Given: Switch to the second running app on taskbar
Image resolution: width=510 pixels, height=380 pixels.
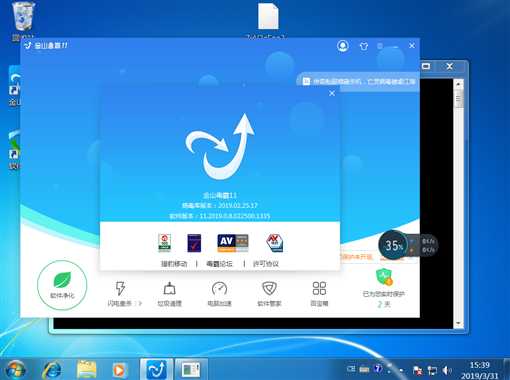Looking at the screenshot, I should point(191,370).
